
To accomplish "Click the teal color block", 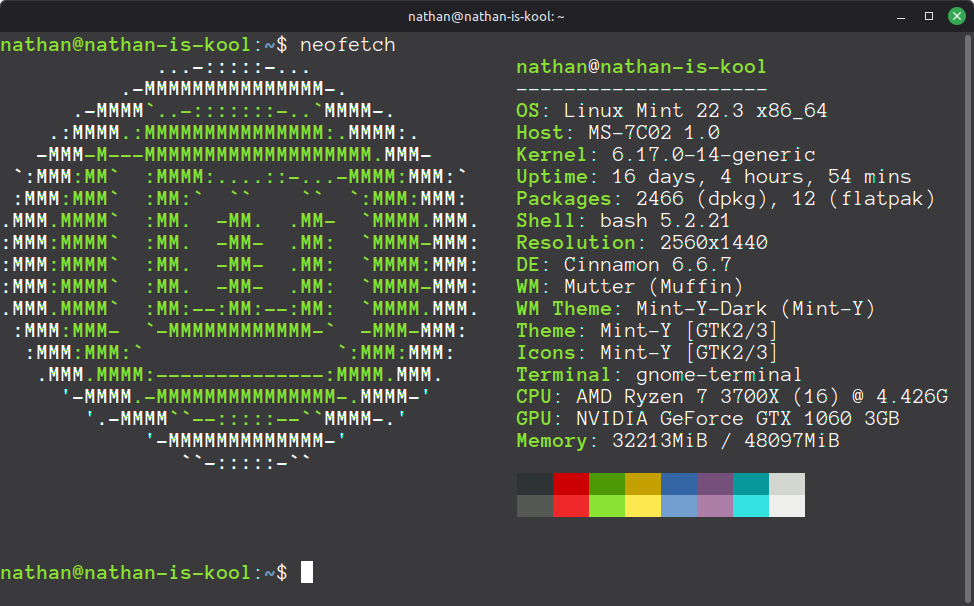I will coord(751,484).
